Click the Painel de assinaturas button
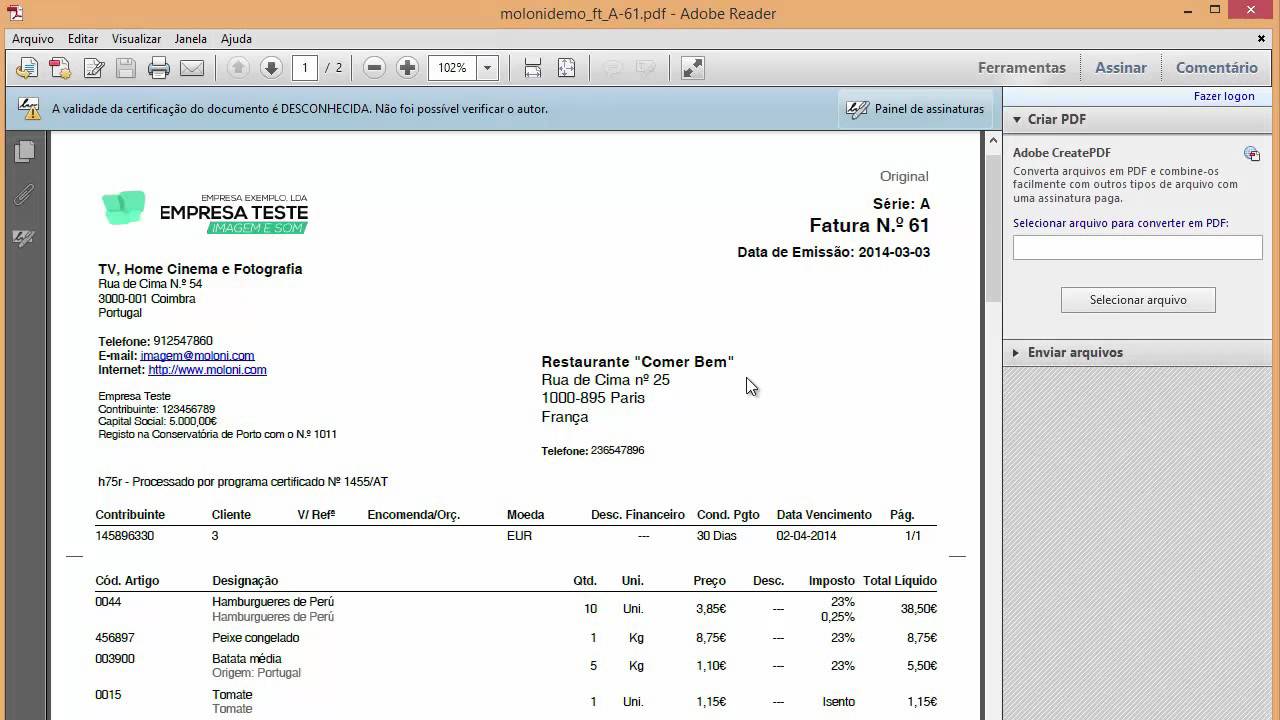The width and height of the screenshot is (1280, 720). coord(915,109)
